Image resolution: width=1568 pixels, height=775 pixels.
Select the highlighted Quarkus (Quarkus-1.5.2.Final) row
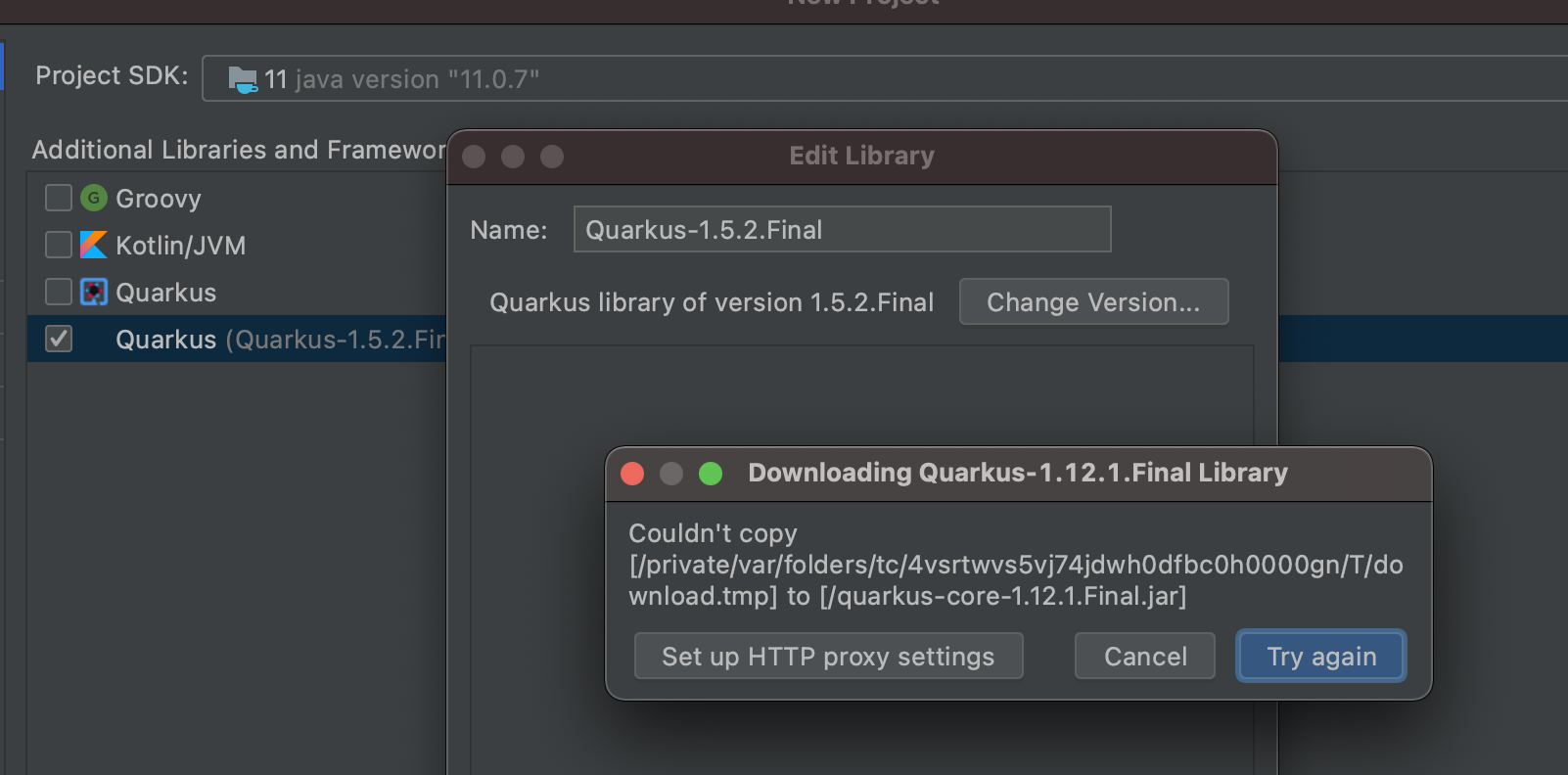237,339
